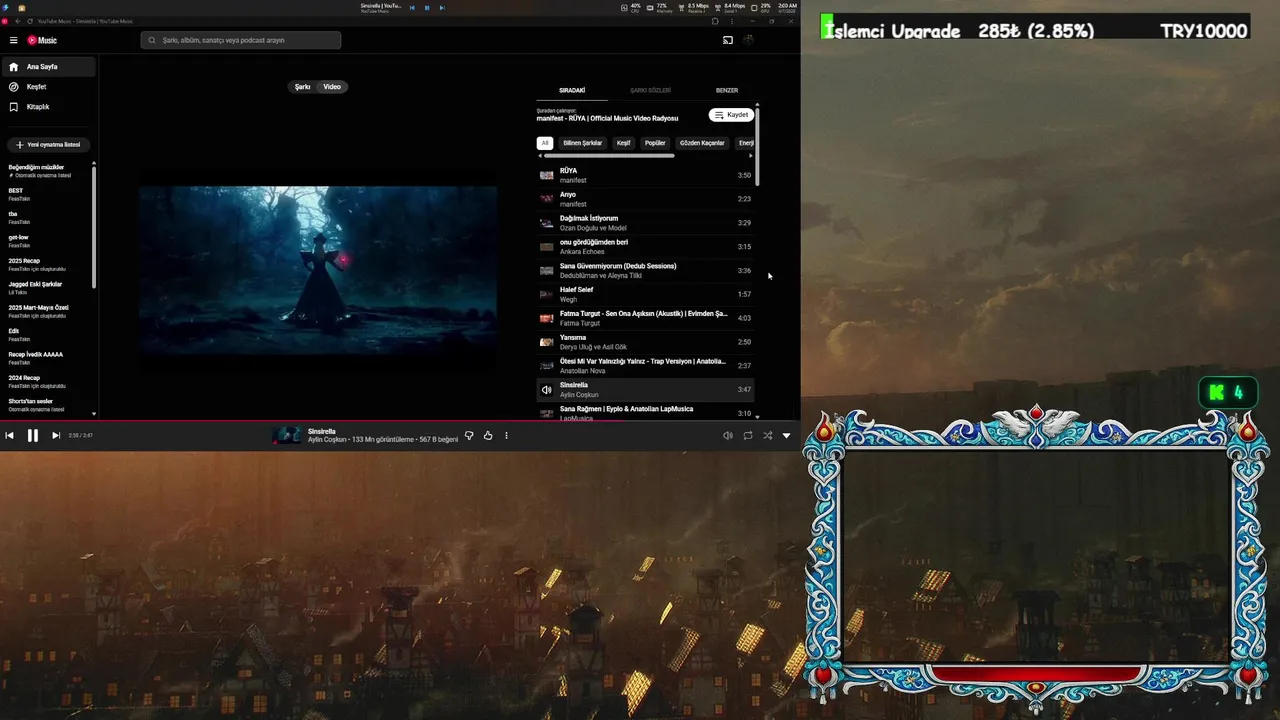Skip to next track in player bar
This screenshot has width=1280, height=720.
[x=56, y=435]
